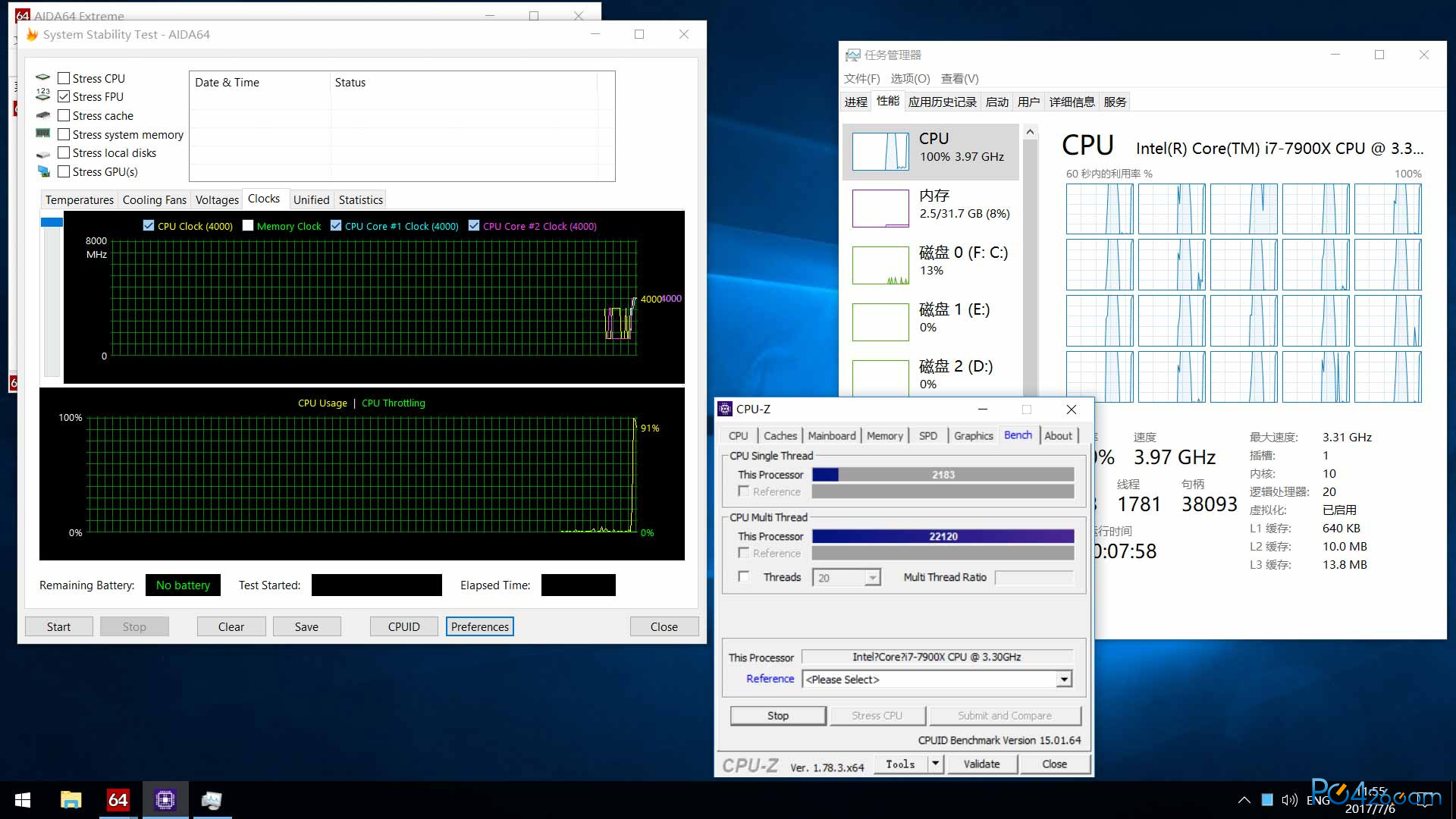This screenshot has width=1456, height=819.
Task: Check the Threads checkbox in CPU-Z
Action: tap(744, 577)
